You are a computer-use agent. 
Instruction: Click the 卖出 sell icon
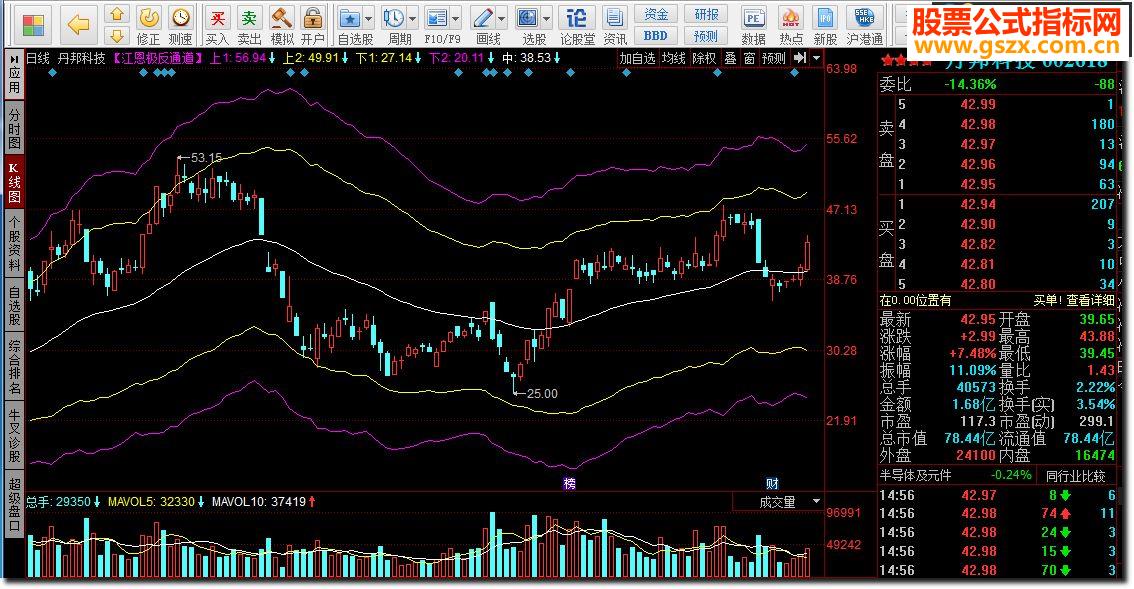click(x=250, y=25)
